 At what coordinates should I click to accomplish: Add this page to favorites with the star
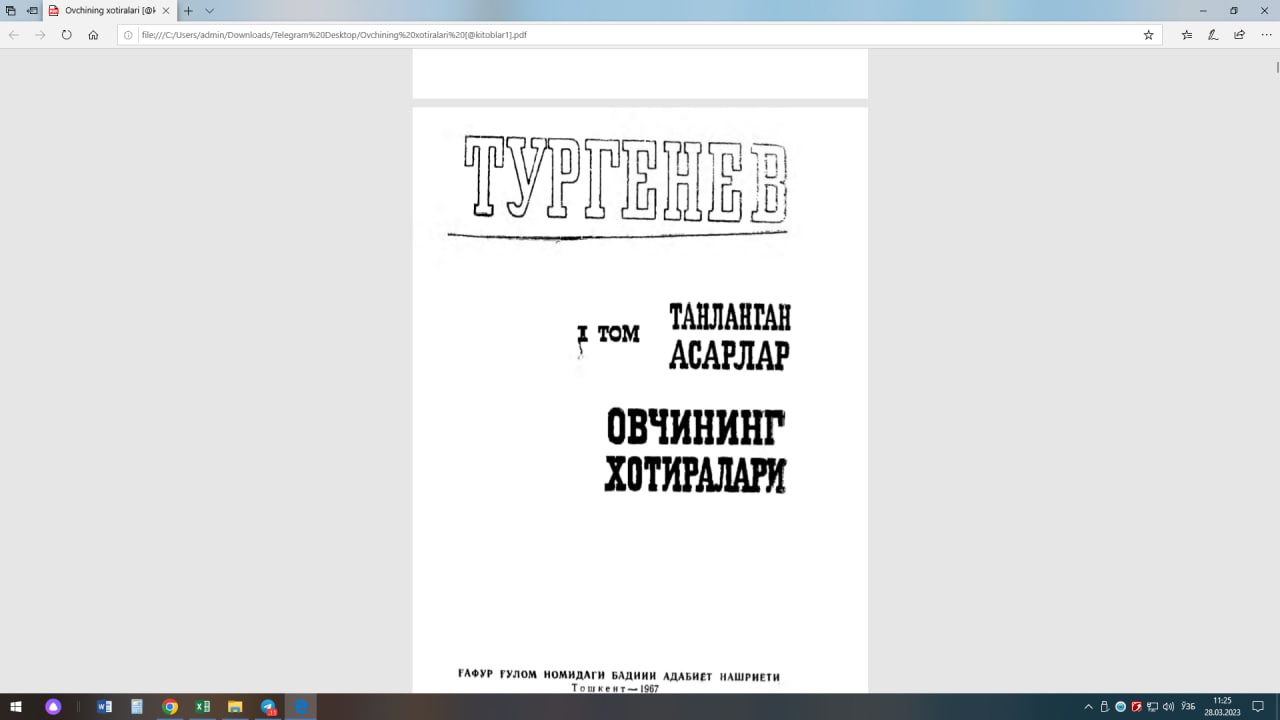pyautogui.click(x=1149, y=34)
